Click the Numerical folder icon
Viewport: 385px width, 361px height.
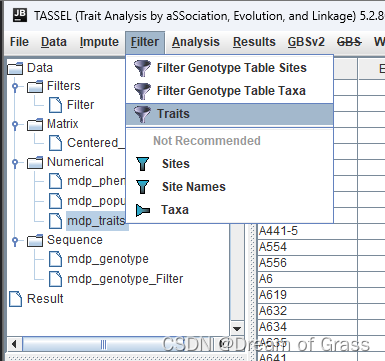pos(35,162)
